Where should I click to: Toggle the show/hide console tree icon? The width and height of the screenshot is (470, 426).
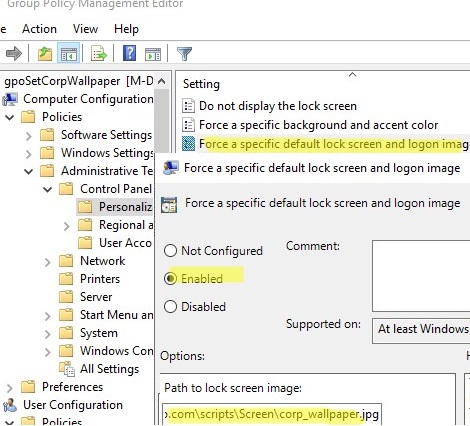coord(69,53)
